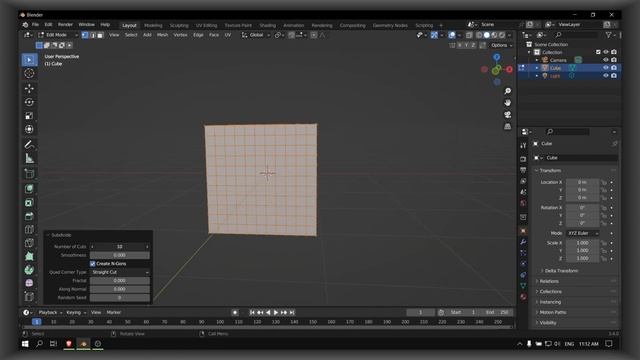Open the Physics properties tab icon
Image resolution: width=640 pixels, height=360 pixels.
(x=523, y=264)
